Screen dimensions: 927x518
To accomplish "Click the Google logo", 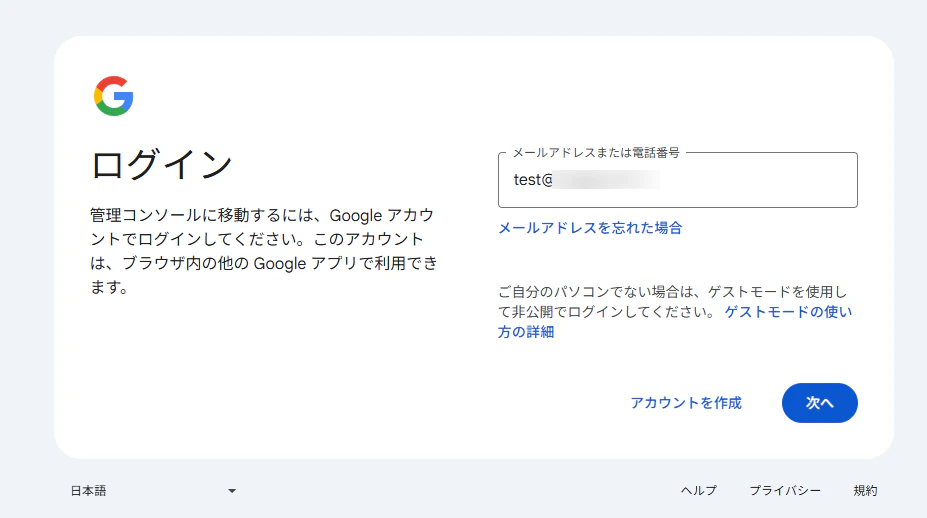I will coord(114,96).
